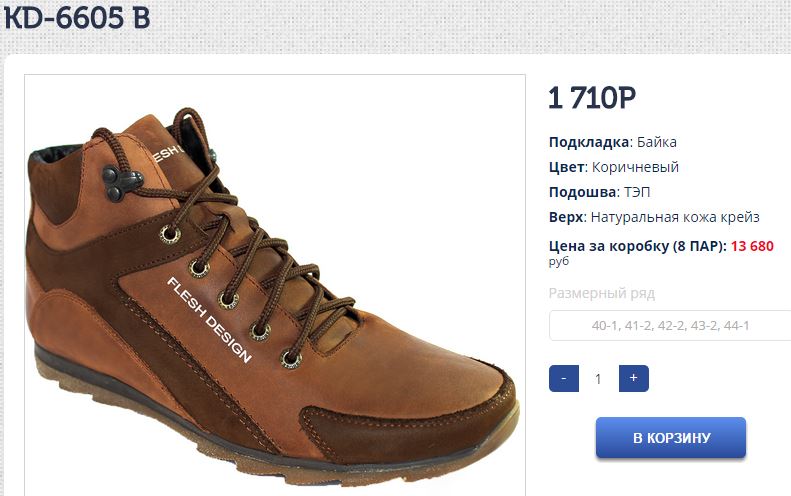Decrease quantity with the minus button

pyautogui.click(x=564, y=378)
